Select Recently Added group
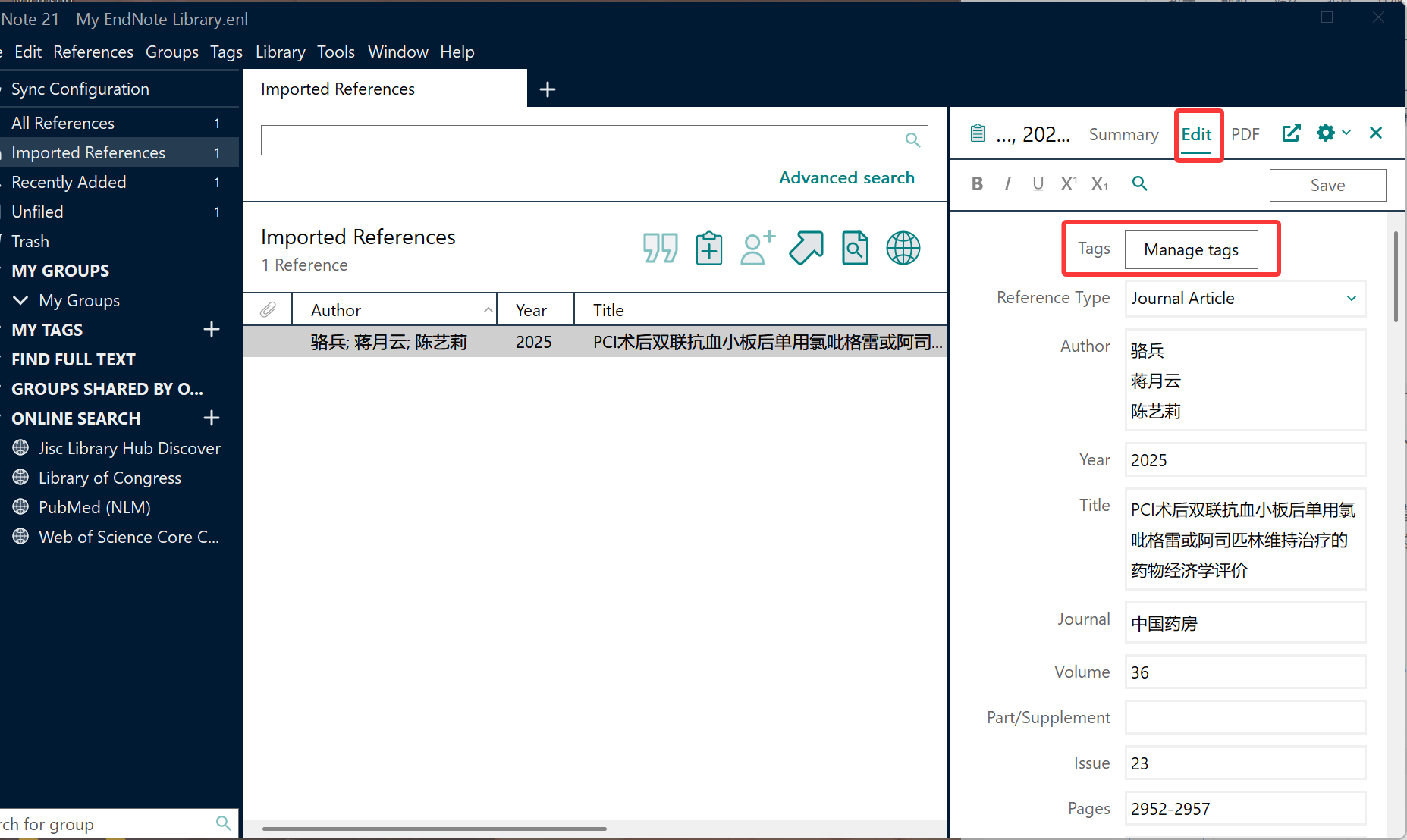 click(69, 182)
